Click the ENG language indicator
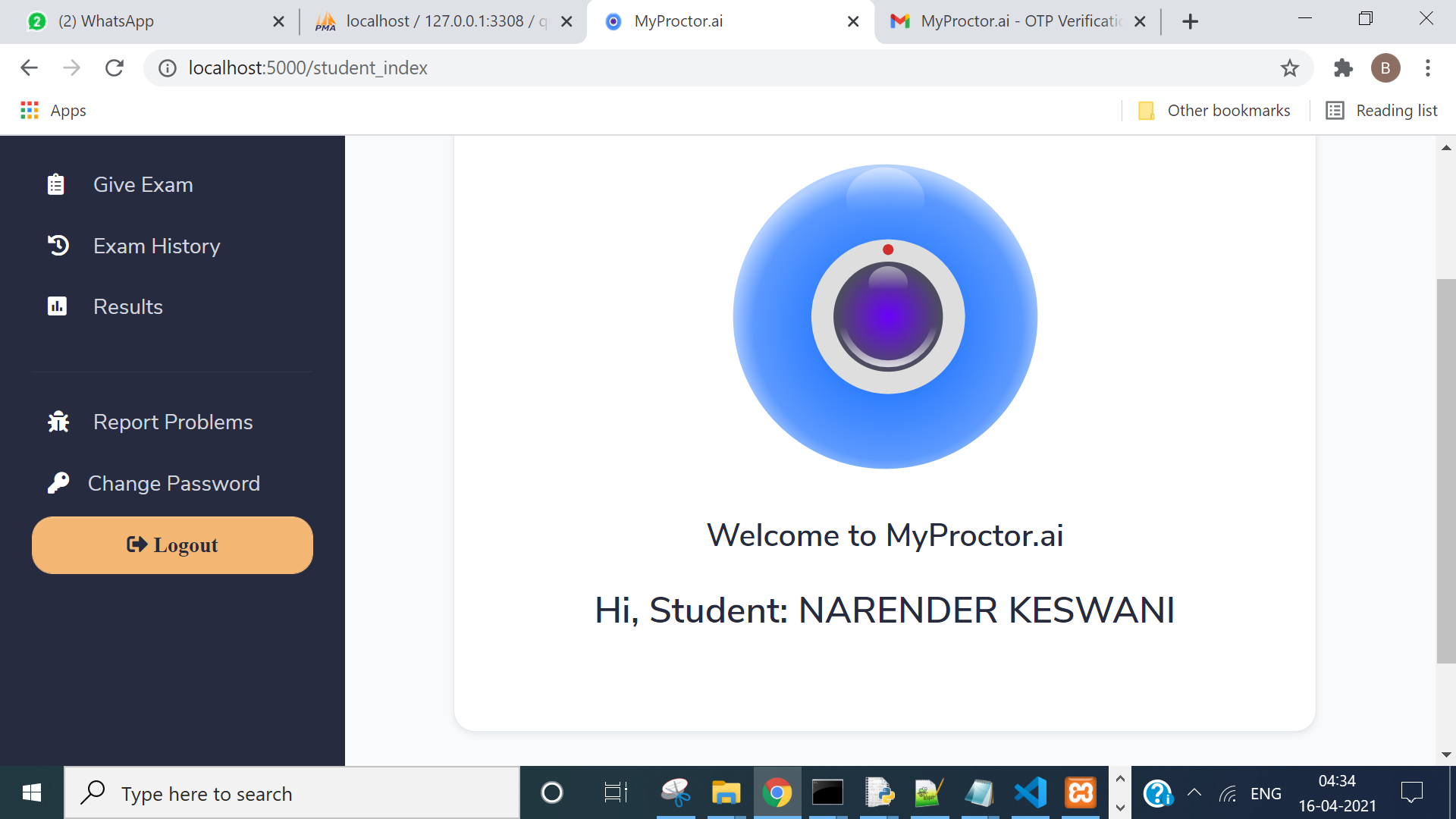Viewport: 1456px width, 819px height. 1266,794
